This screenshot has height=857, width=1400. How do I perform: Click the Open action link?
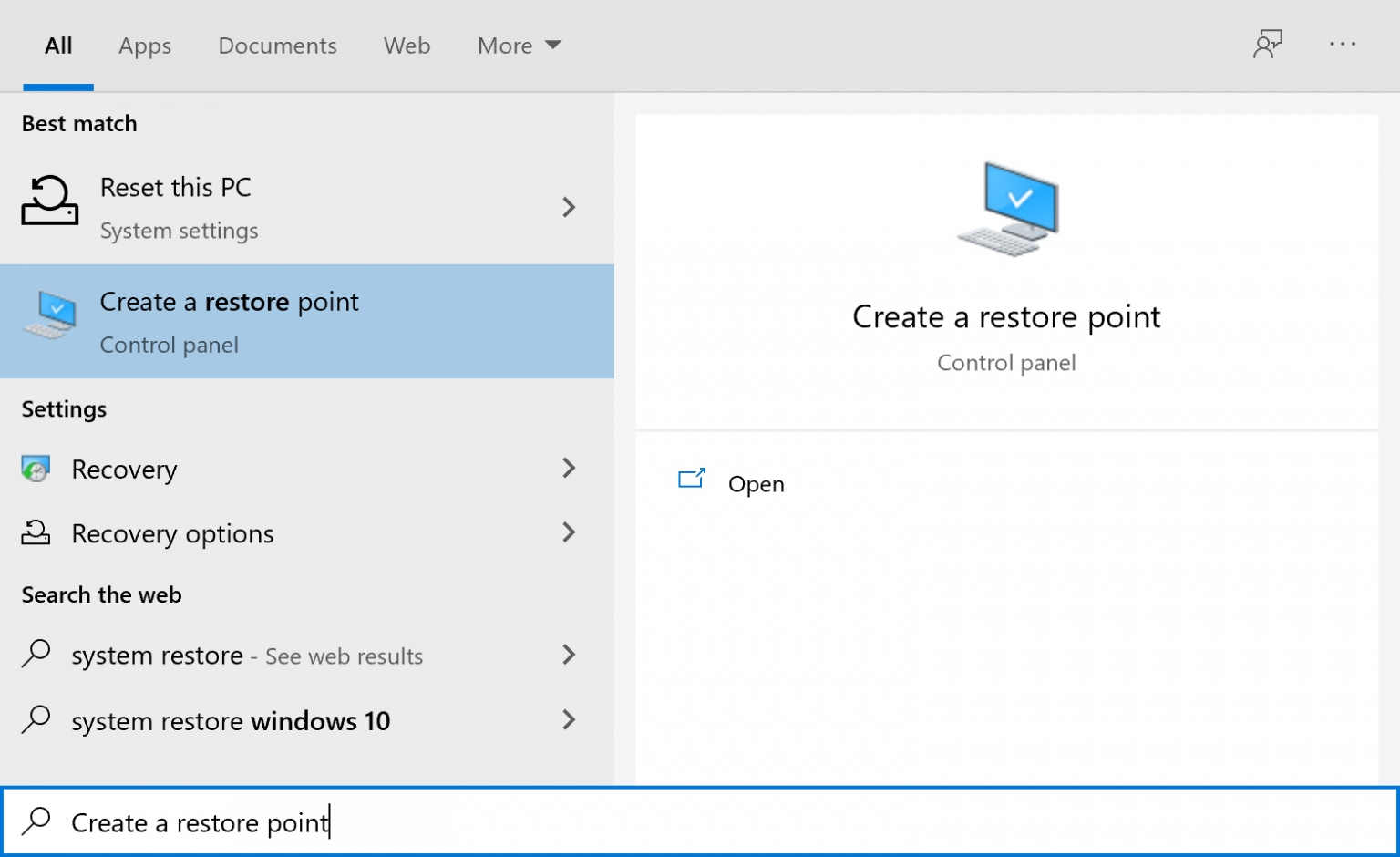756,483
